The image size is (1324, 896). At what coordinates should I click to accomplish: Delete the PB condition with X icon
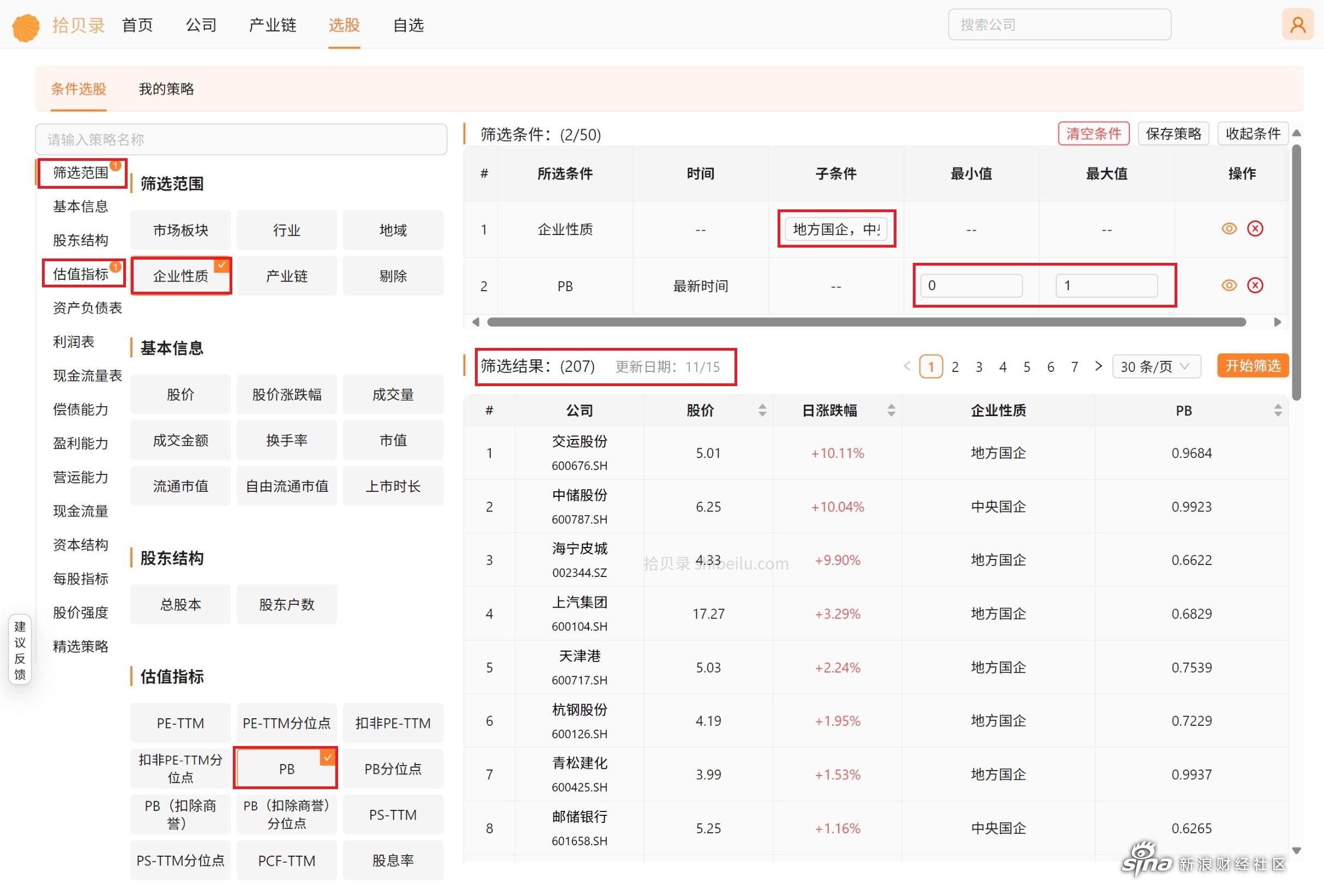click(1255, 285)
